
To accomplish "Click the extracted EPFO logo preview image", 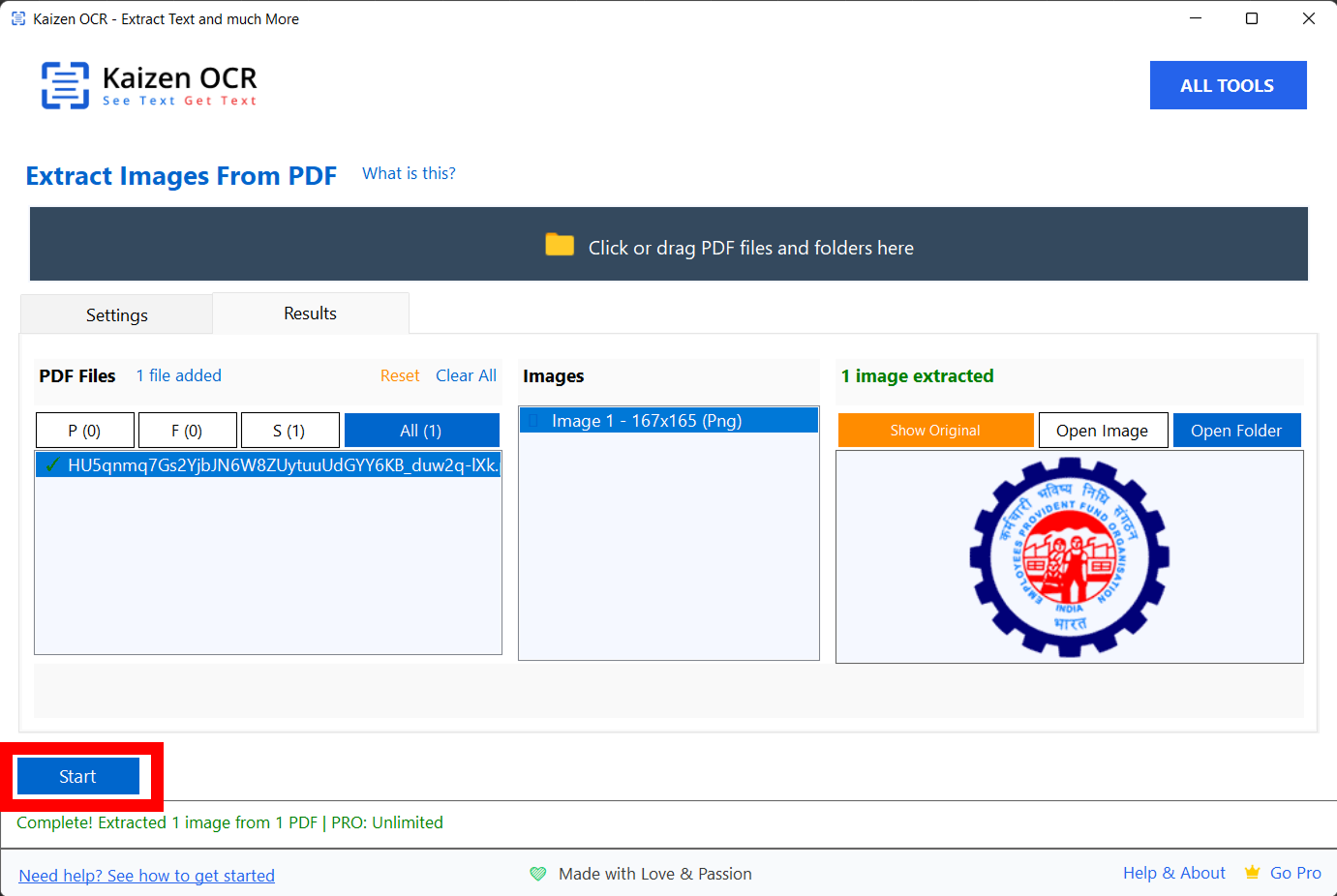I will 1069,557.
